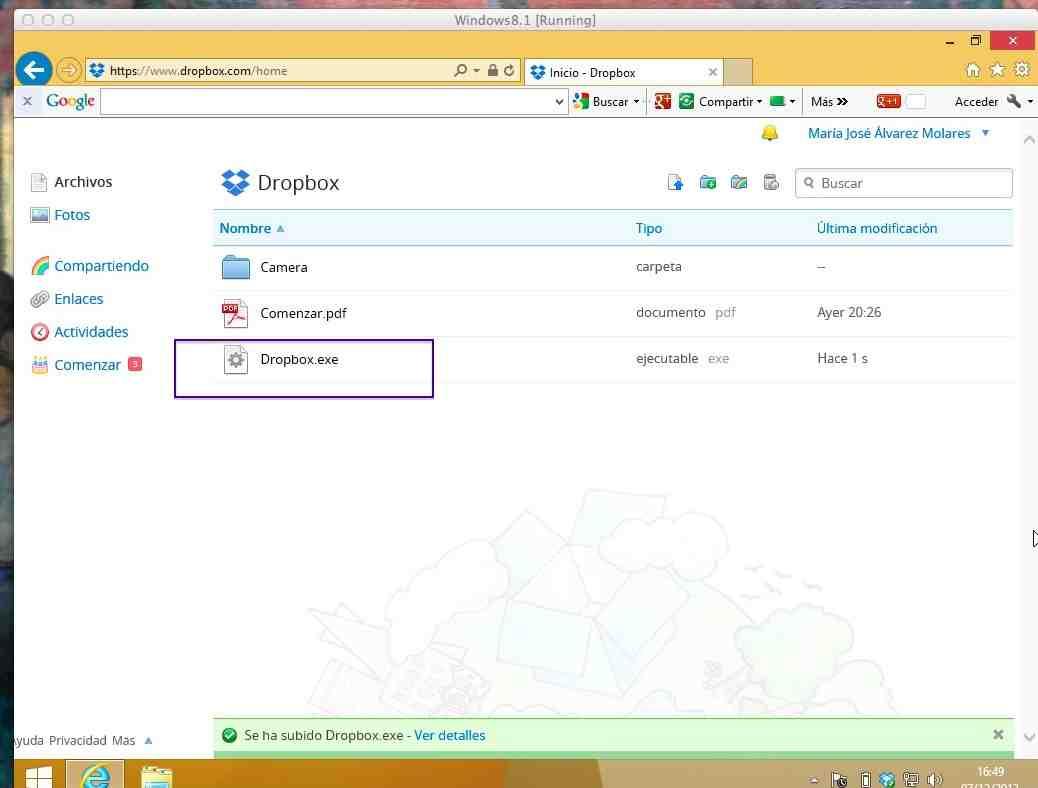Show deleted files via trash icon
The height and width of the screenshot is (788, 1038).
click(x=770, y=183)
